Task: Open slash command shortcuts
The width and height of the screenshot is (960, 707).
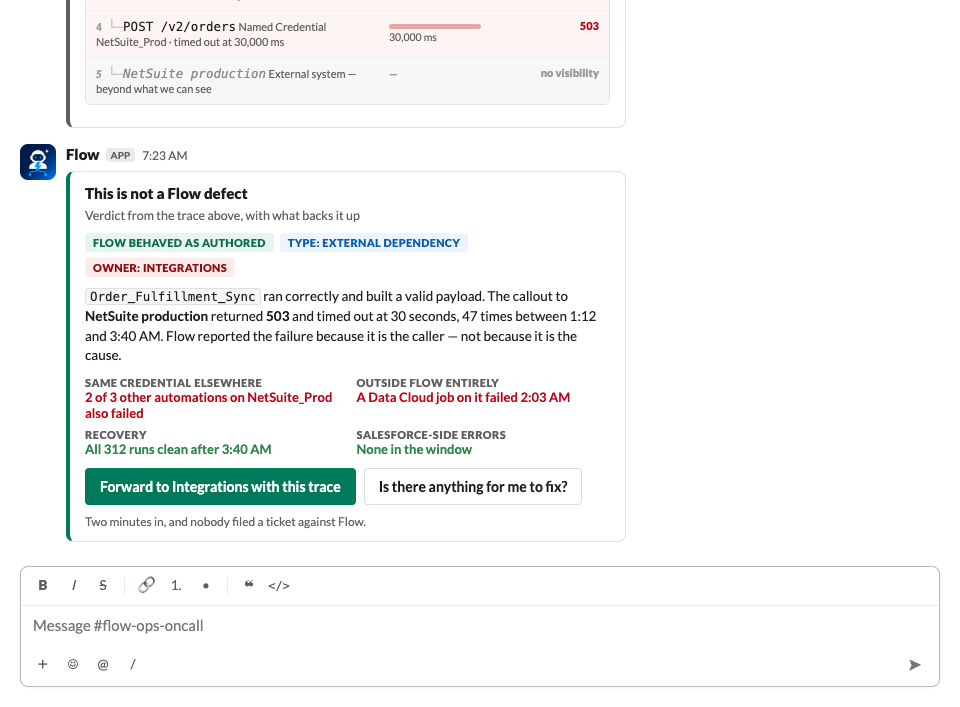Action: point(133,664)
